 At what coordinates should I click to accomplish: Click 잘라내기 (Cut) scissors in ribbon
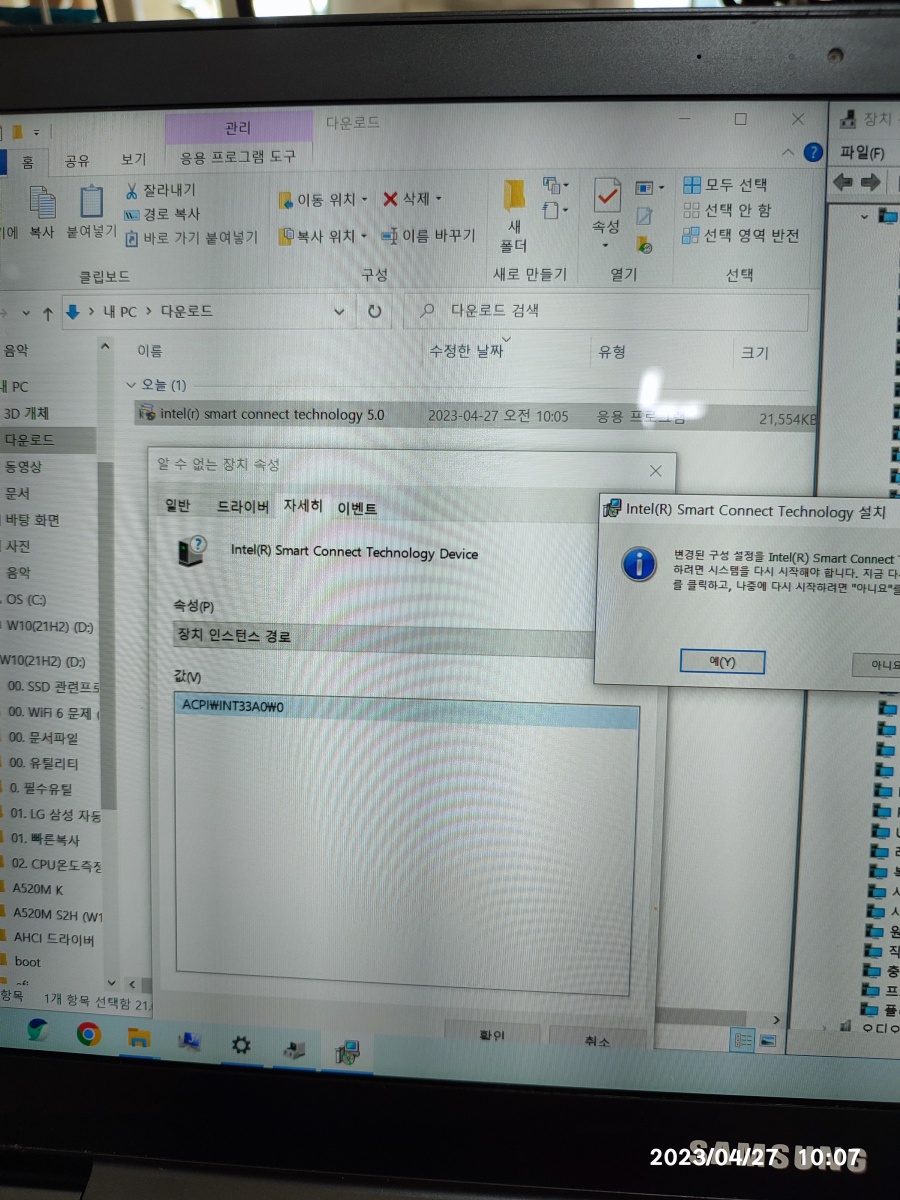coord(160,190)
